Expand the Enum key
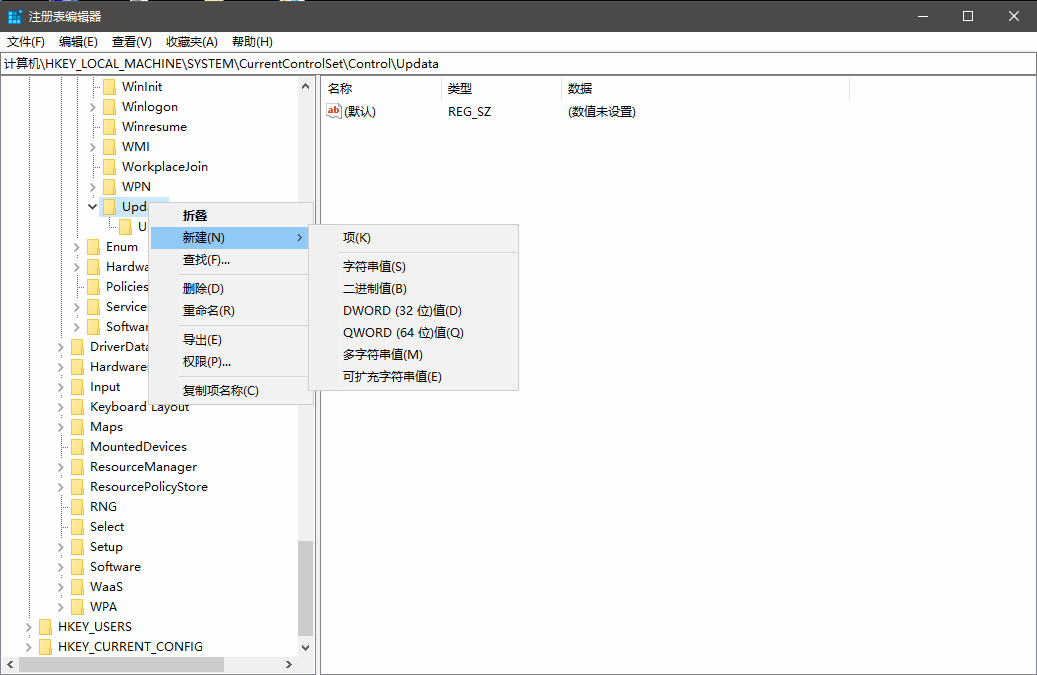Image resolution: width=1037 pixels, height=675 pixels. 77,247
